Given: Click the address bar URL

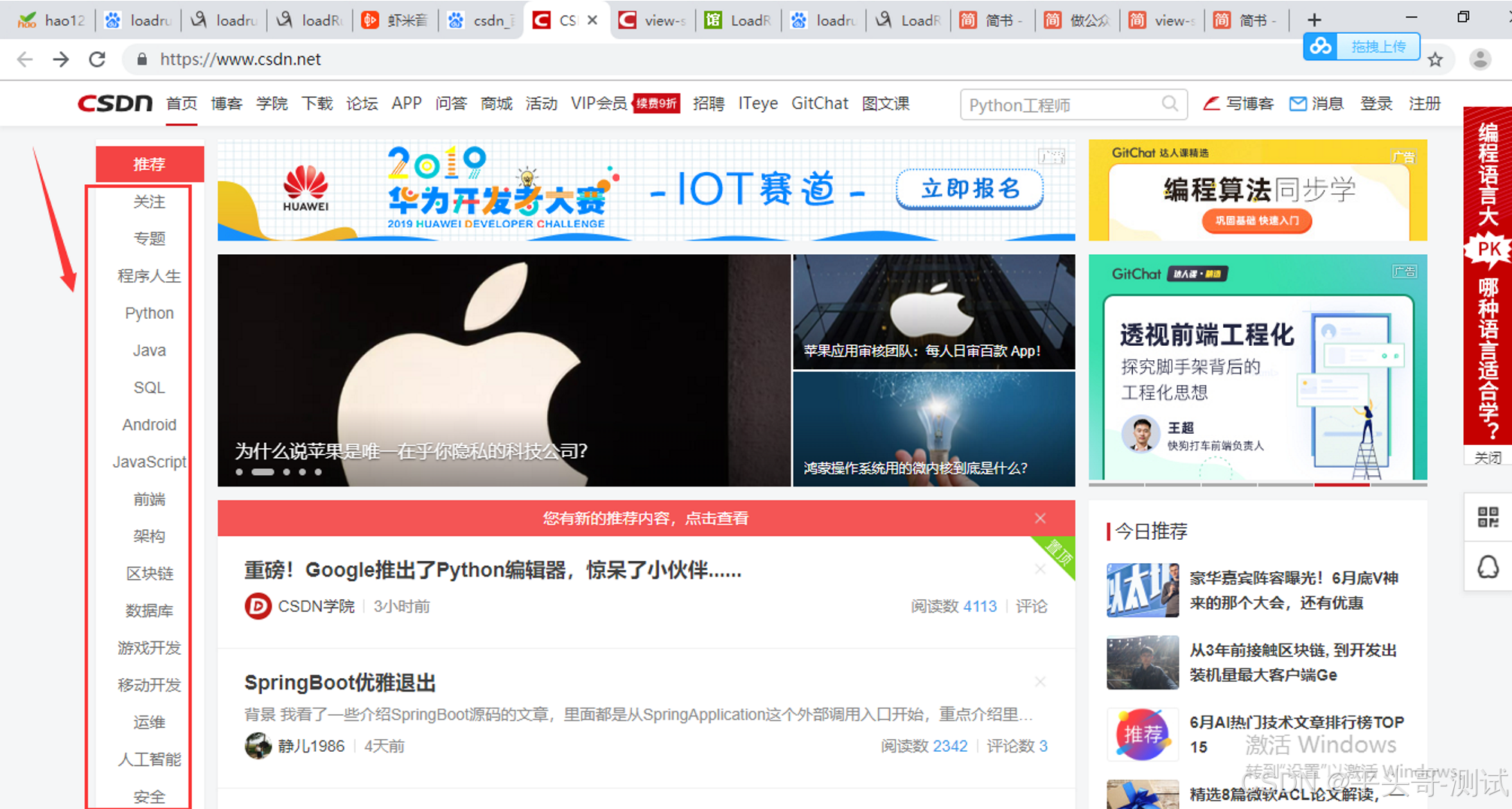Looking at the screenshot, I should point(240,59).
